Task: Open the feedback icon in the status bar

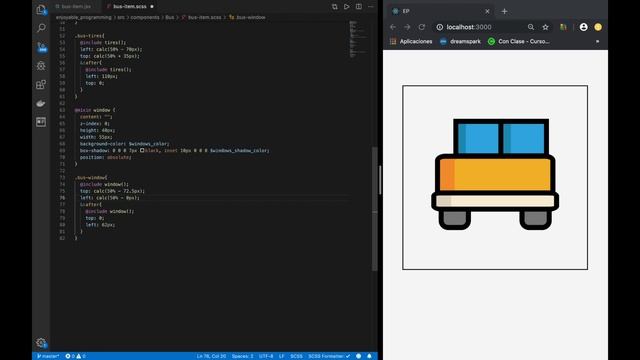Action: (358, 356)
